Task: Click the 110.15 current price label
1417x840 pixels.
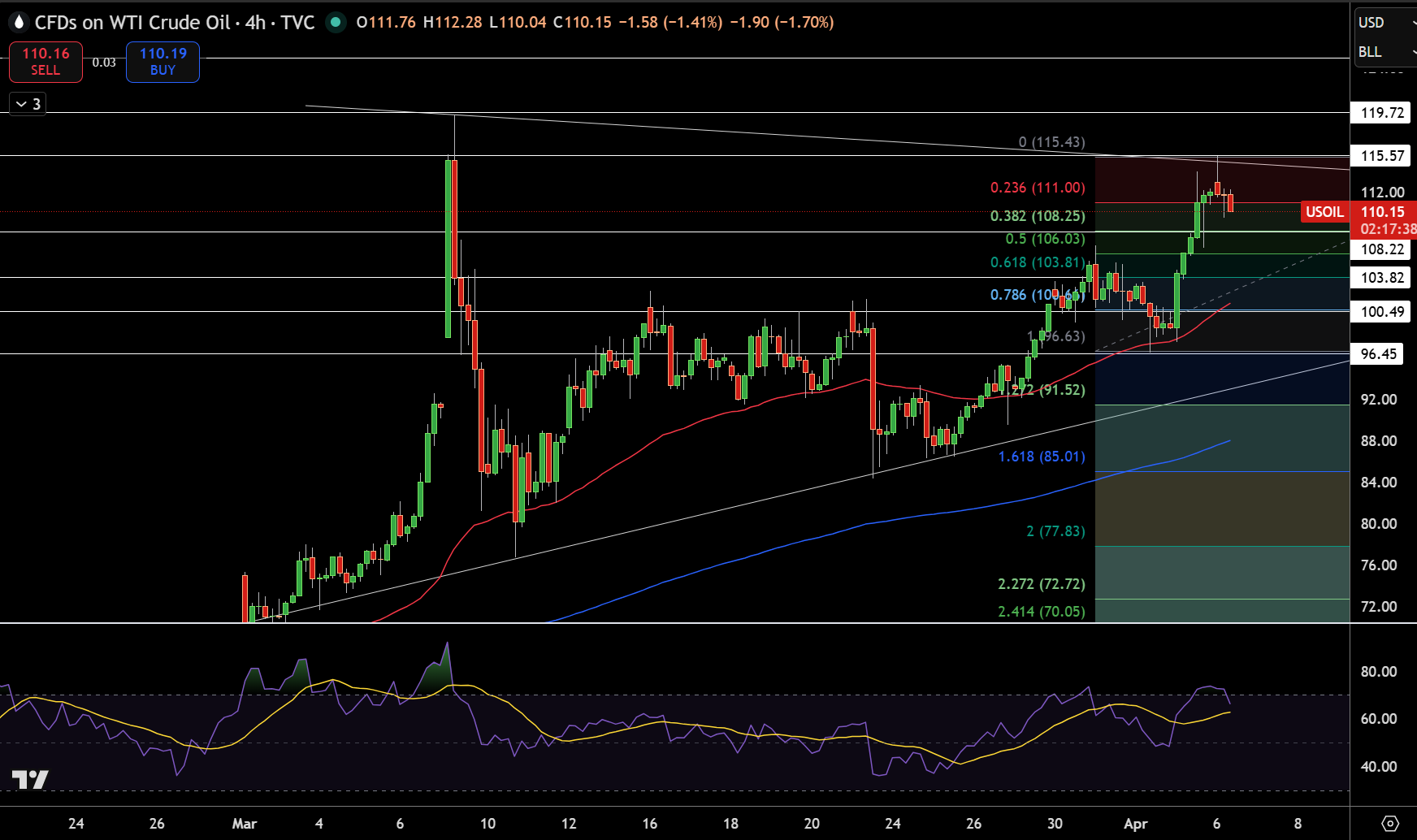Action: [x=1383, y=212]
